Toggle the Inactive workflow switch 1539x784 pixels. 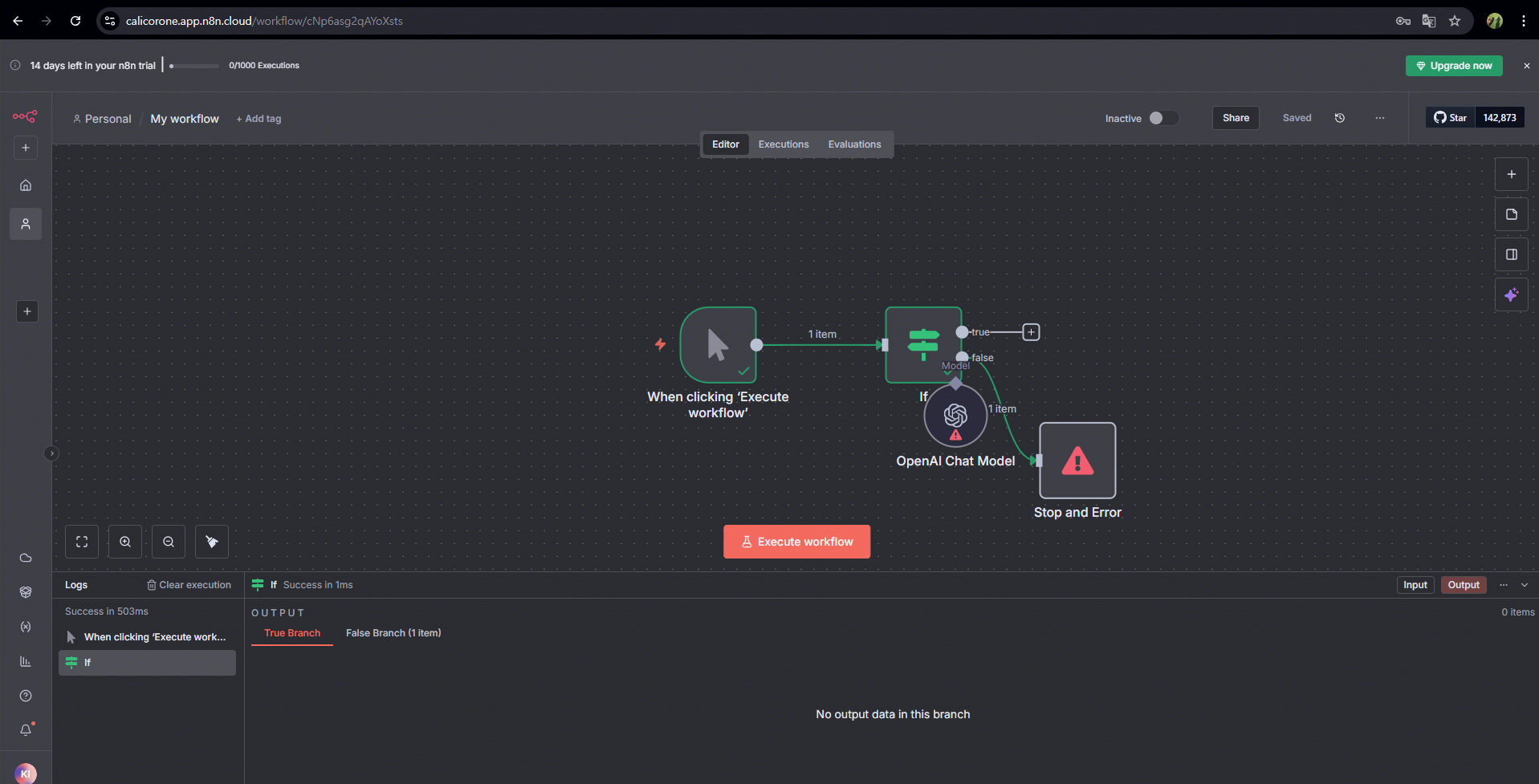(1163, 118)
